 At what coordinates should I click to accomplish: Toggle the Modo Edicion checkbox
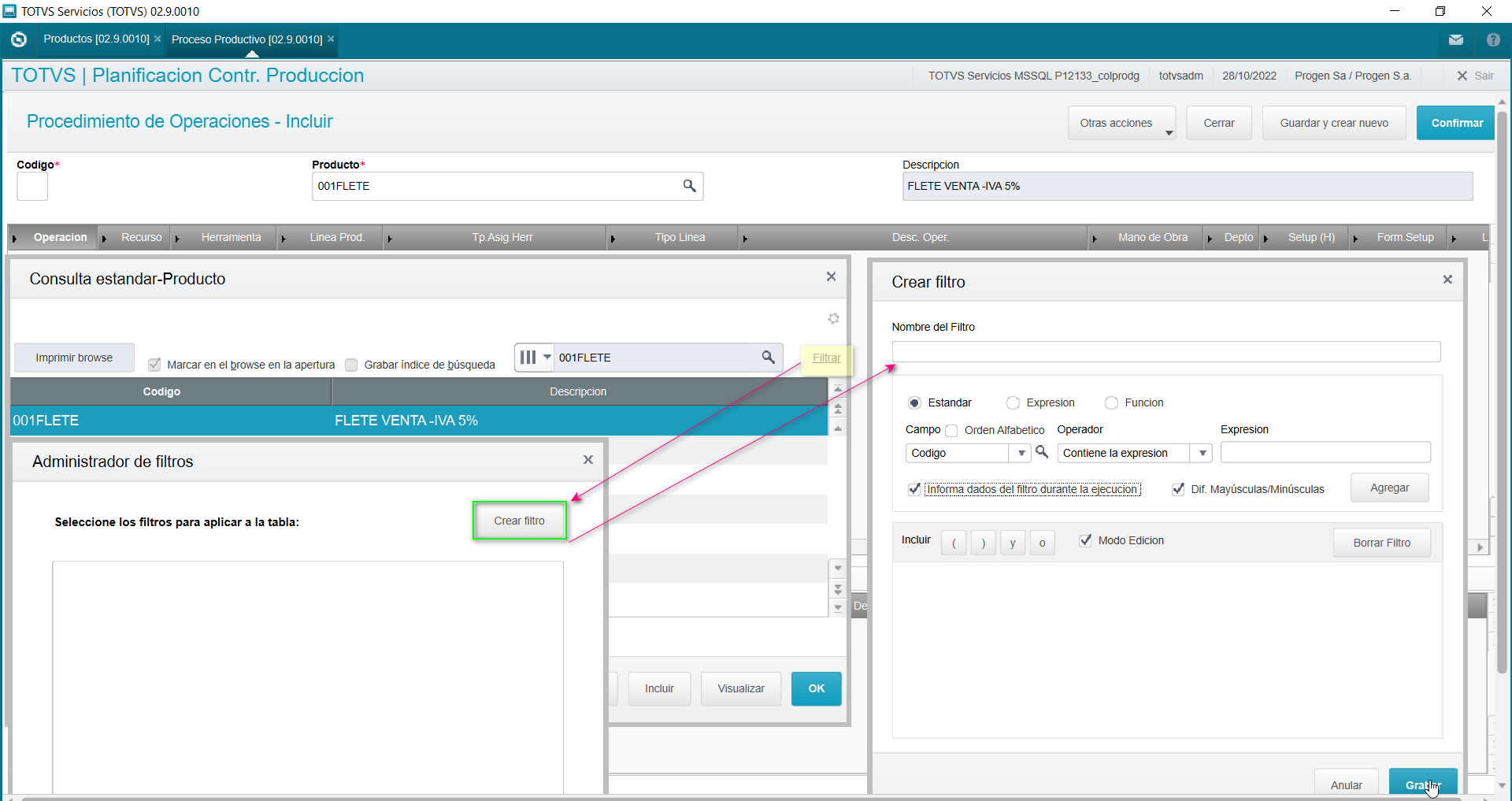1085,540
